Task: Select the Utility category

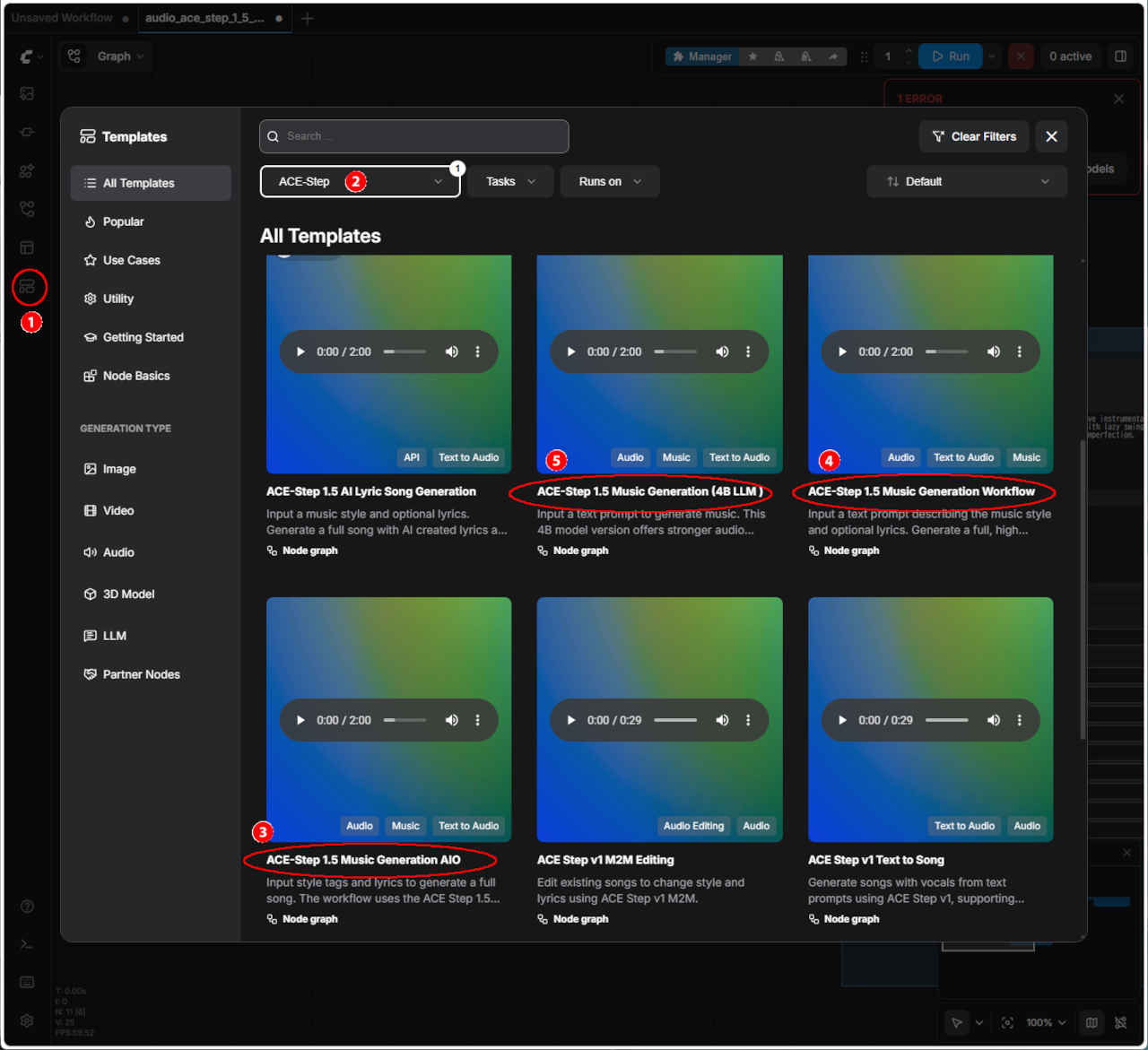Action: [151, 299]
